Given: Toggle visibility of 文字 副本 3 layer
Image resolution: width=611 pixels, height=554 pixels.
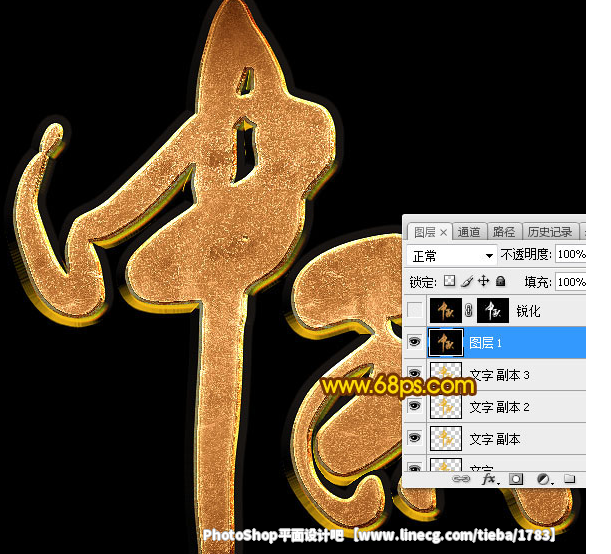Looking at the screenshot, I should [x=415, y=375].
